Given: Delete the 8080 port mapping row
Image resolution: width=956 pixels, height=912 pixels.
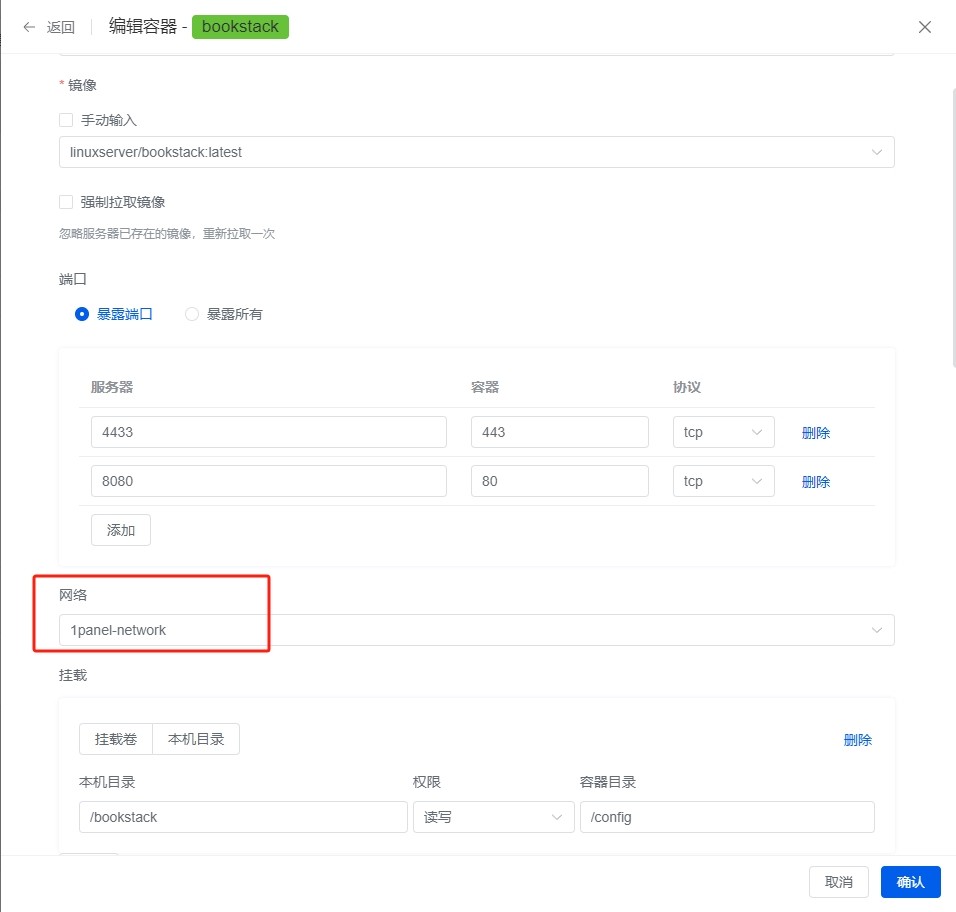Looking at the screenshot, I should 816,482.
